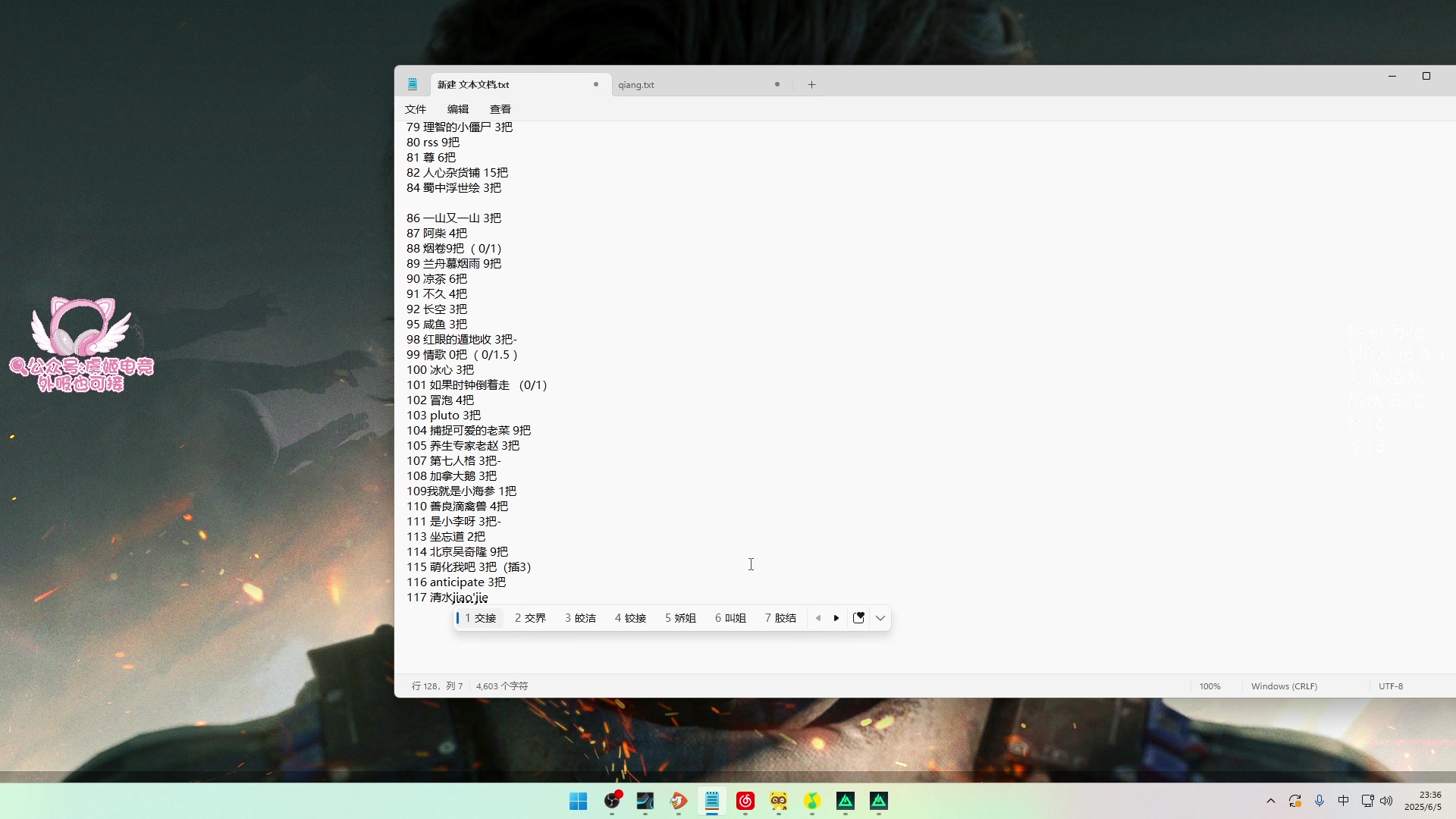Expand the IME candidate list chevron
Image resolution: width=1456 pixels, height=819 pixels.
(x=880, y=618)
